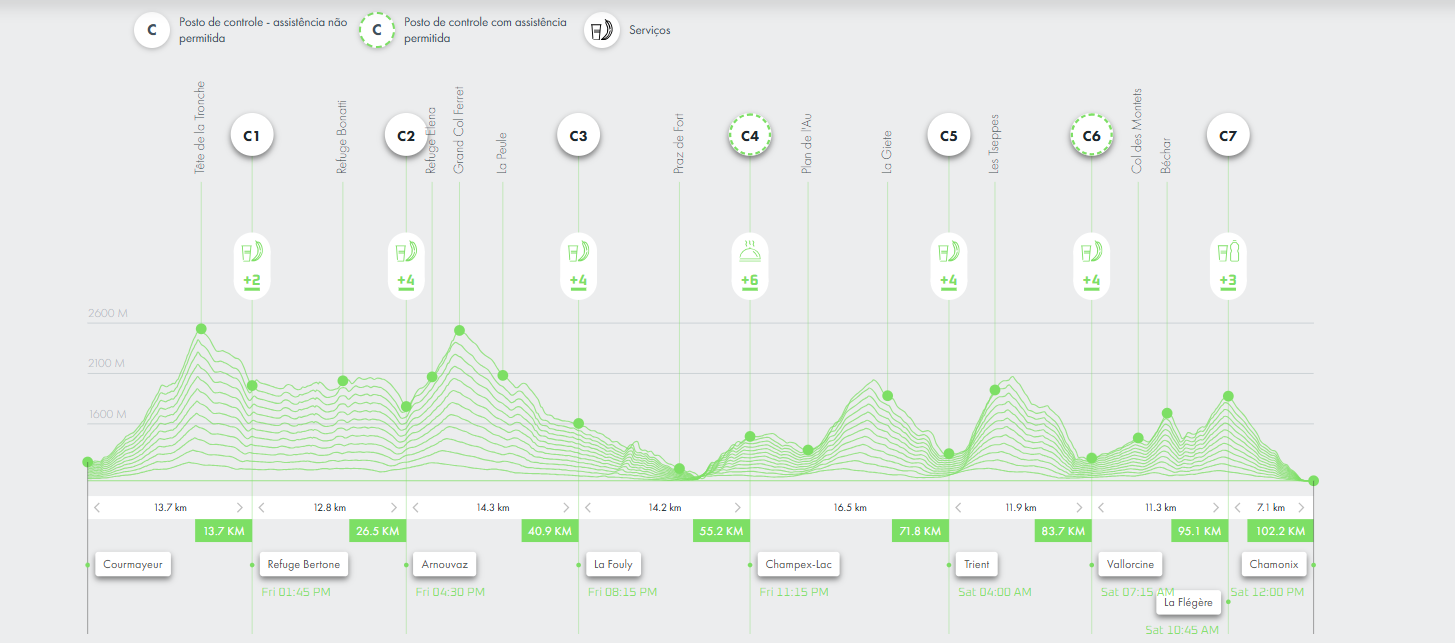Click the right arrow of the 7.1 km segment
The width and height of the screenshot is (1455, 643).
tap(1301, 508)
